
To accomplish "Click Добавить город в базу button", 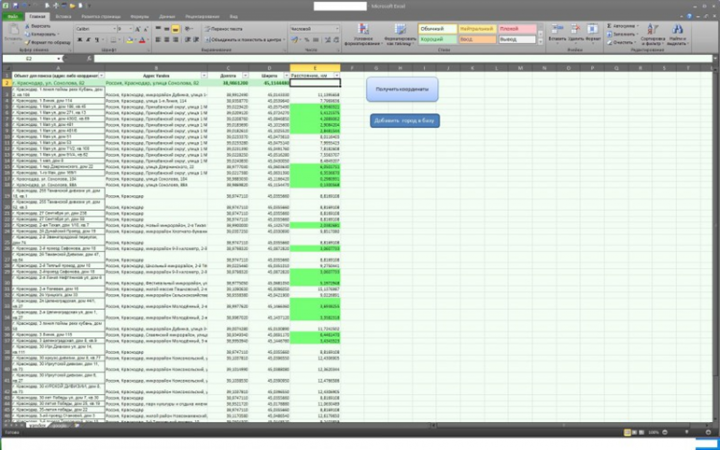I will tap(405, 121).
